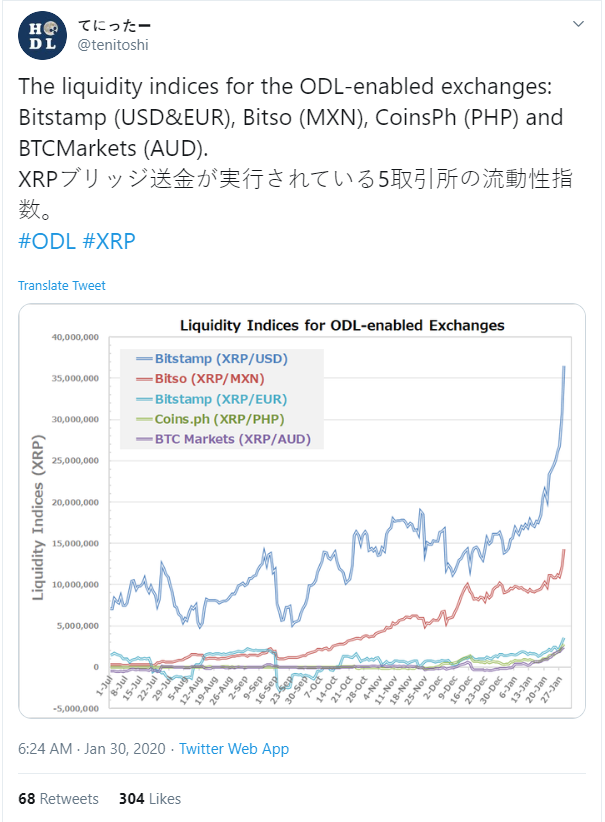Click the Bitso (XRP/MXN) legend entry

[x=200, y=378]
